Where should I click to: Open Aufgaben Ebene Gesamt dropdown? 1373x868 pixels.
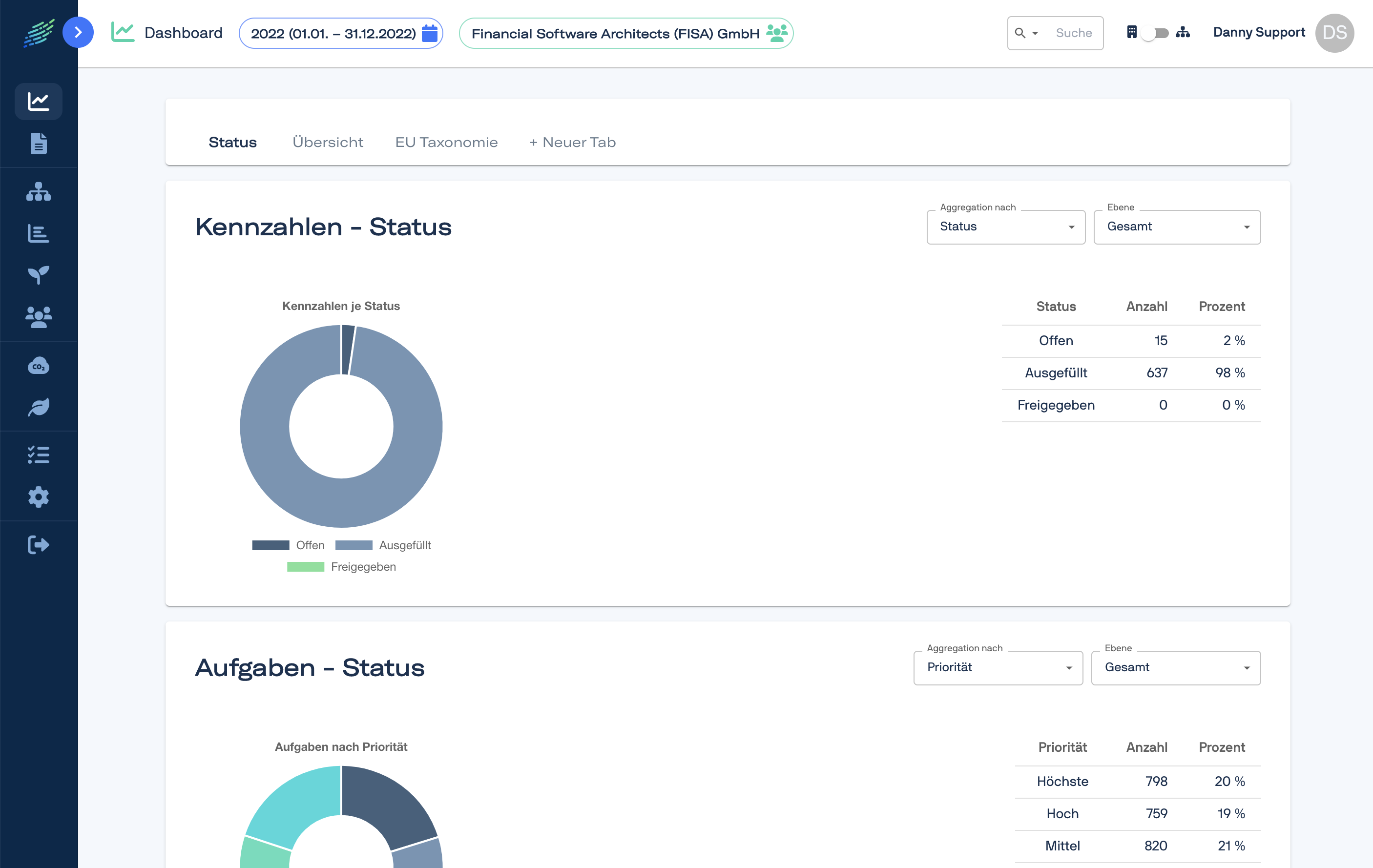coord(1176,667)
